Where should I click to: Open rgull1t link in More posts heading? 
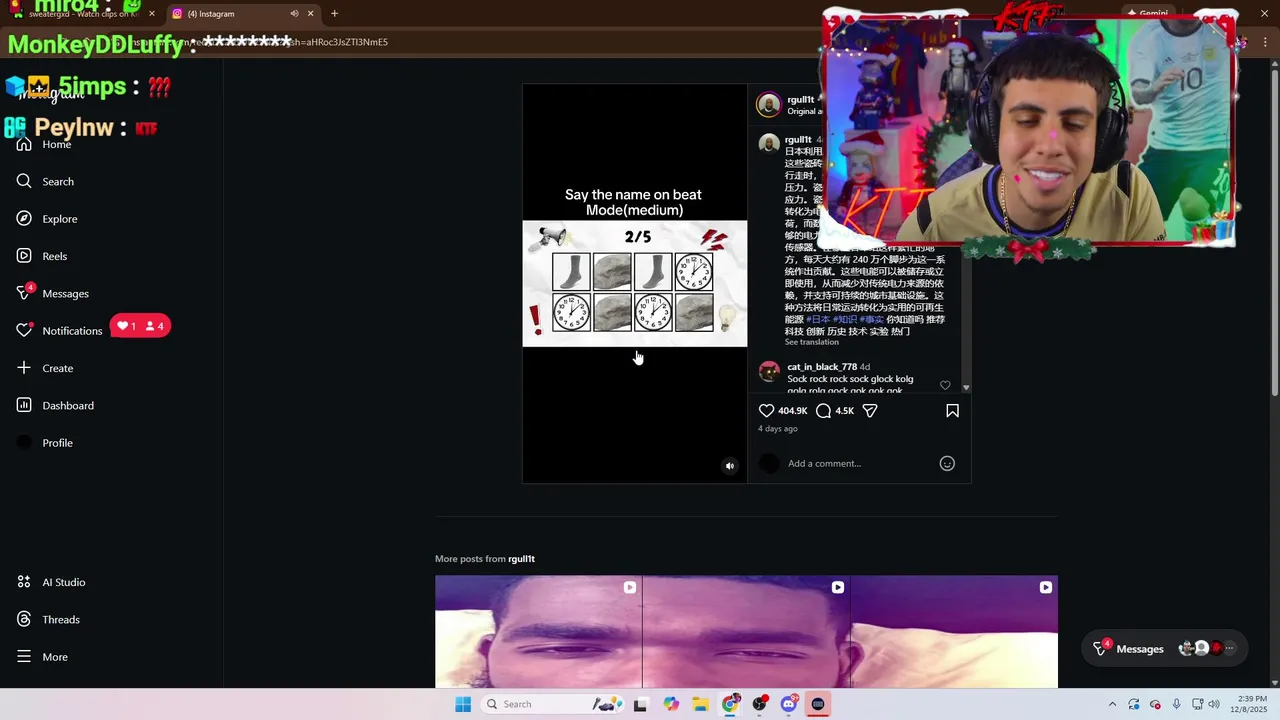click(x=521, y=559)
